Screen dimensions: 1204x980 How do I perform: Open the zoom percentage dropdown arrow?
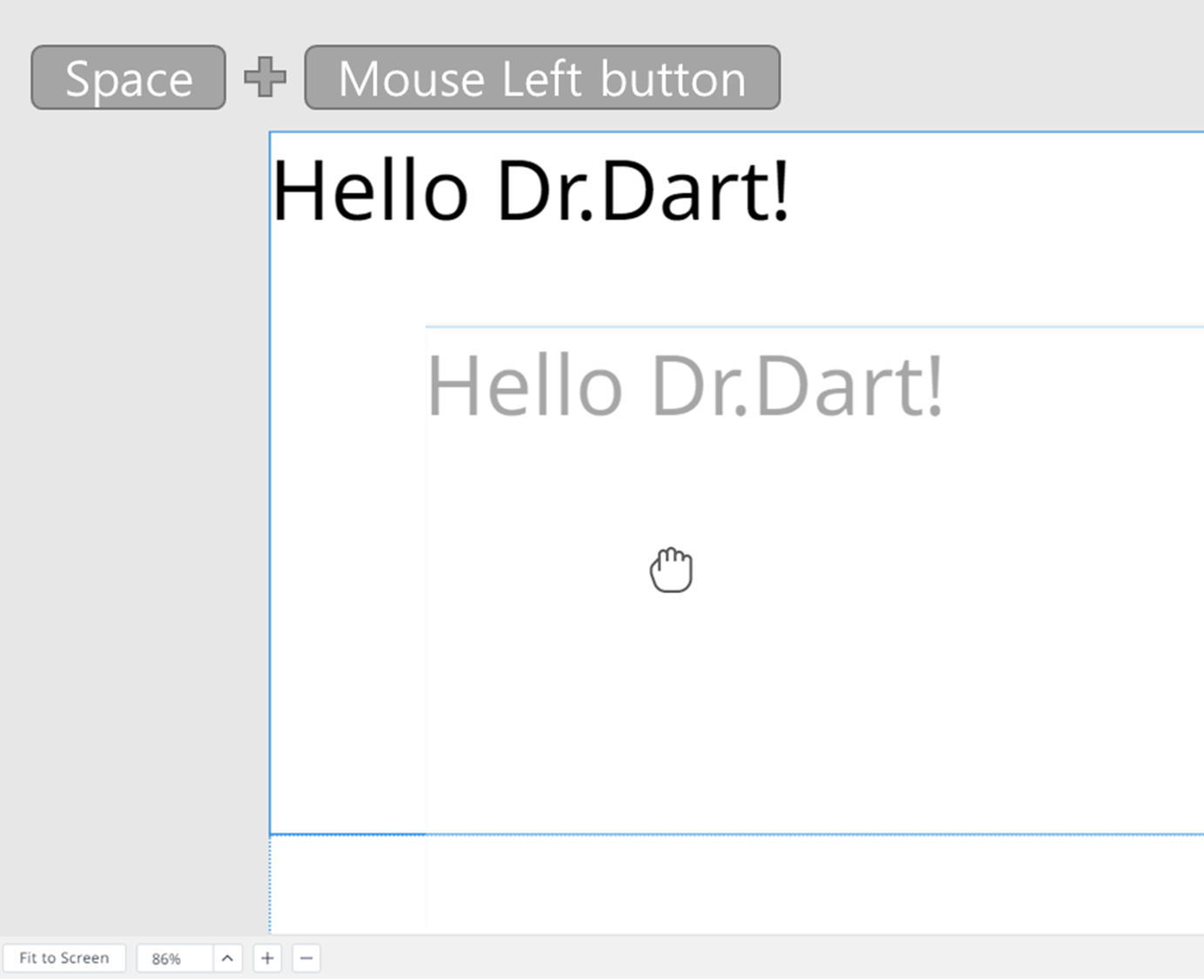coord(227,958)
